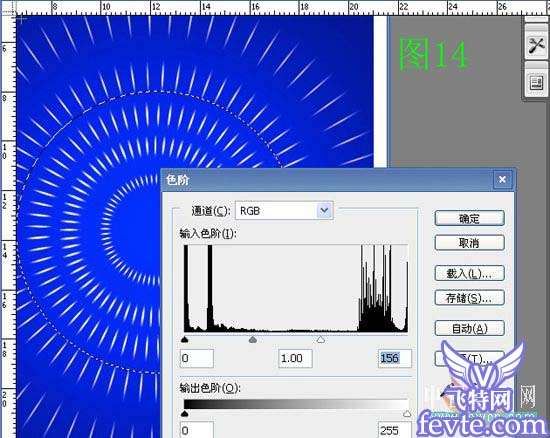Focus the highlight field showing 156

pyautogui.click(x=395, y=358)
